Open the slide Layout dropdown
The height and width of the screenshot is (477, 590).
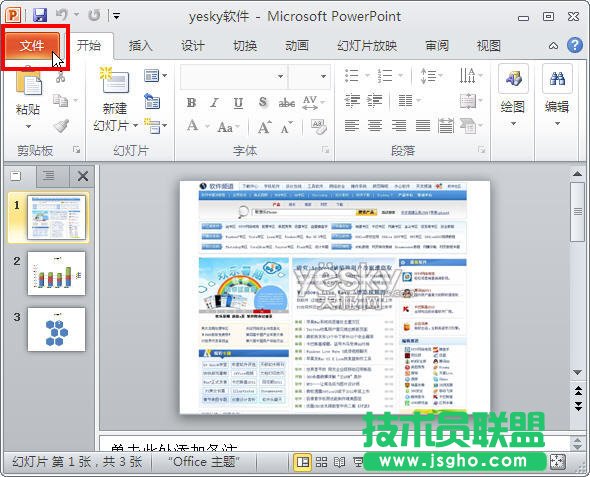(x=155, y=76)
